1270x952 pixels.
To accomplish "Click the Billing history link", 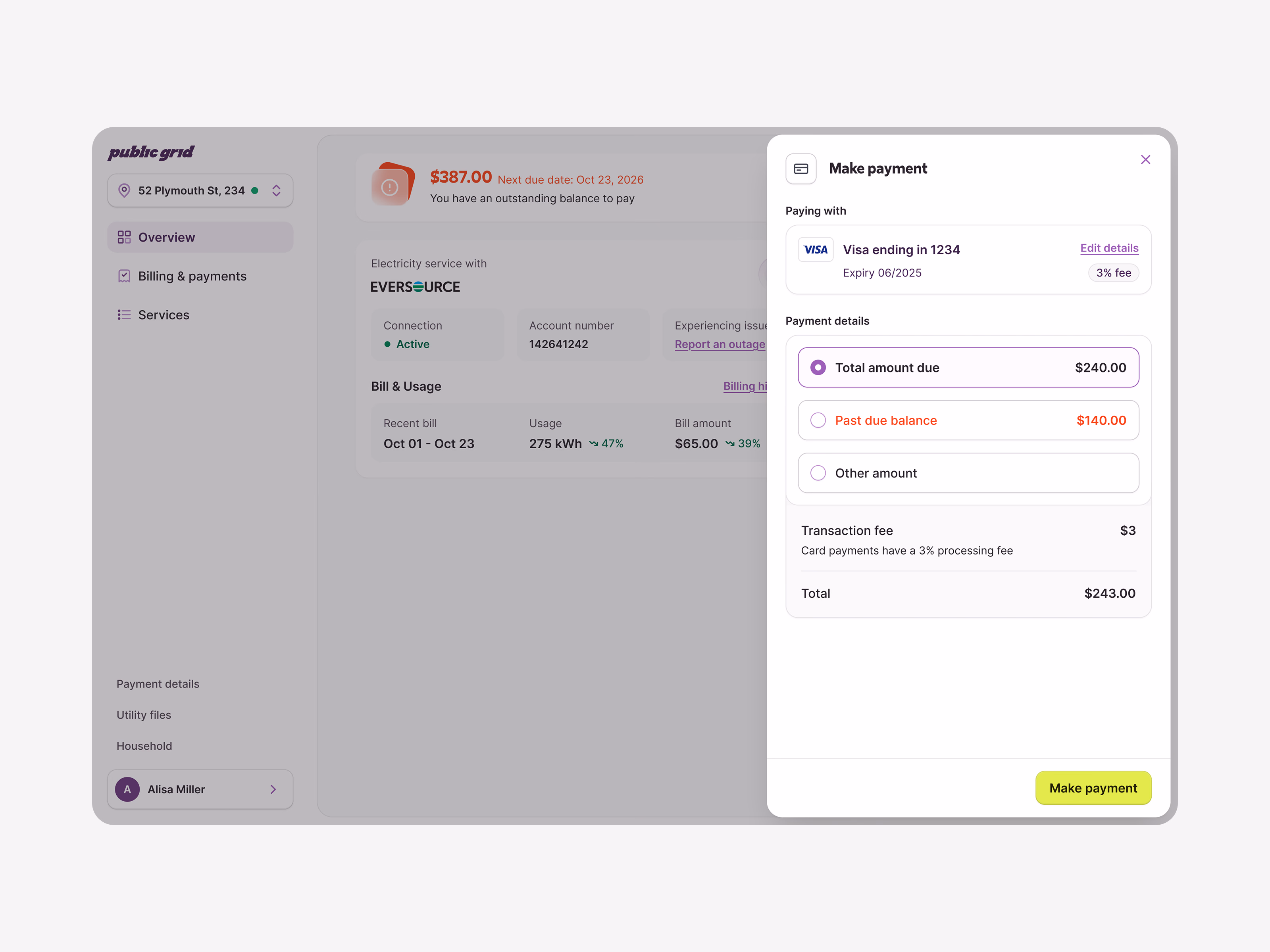I will tap(745, 386).
